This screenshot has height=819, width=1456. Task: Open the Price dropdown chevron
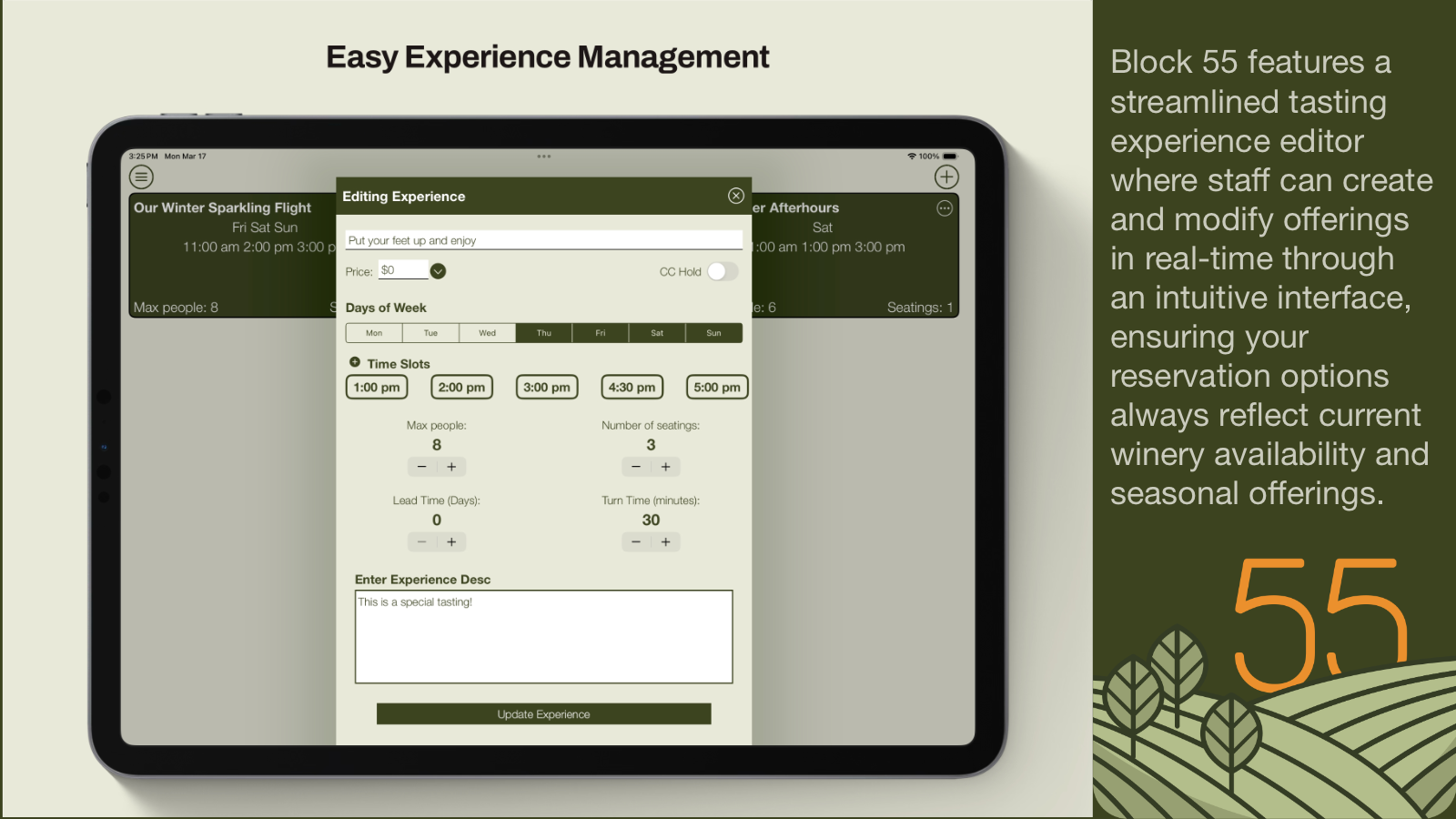coord(438,270)
